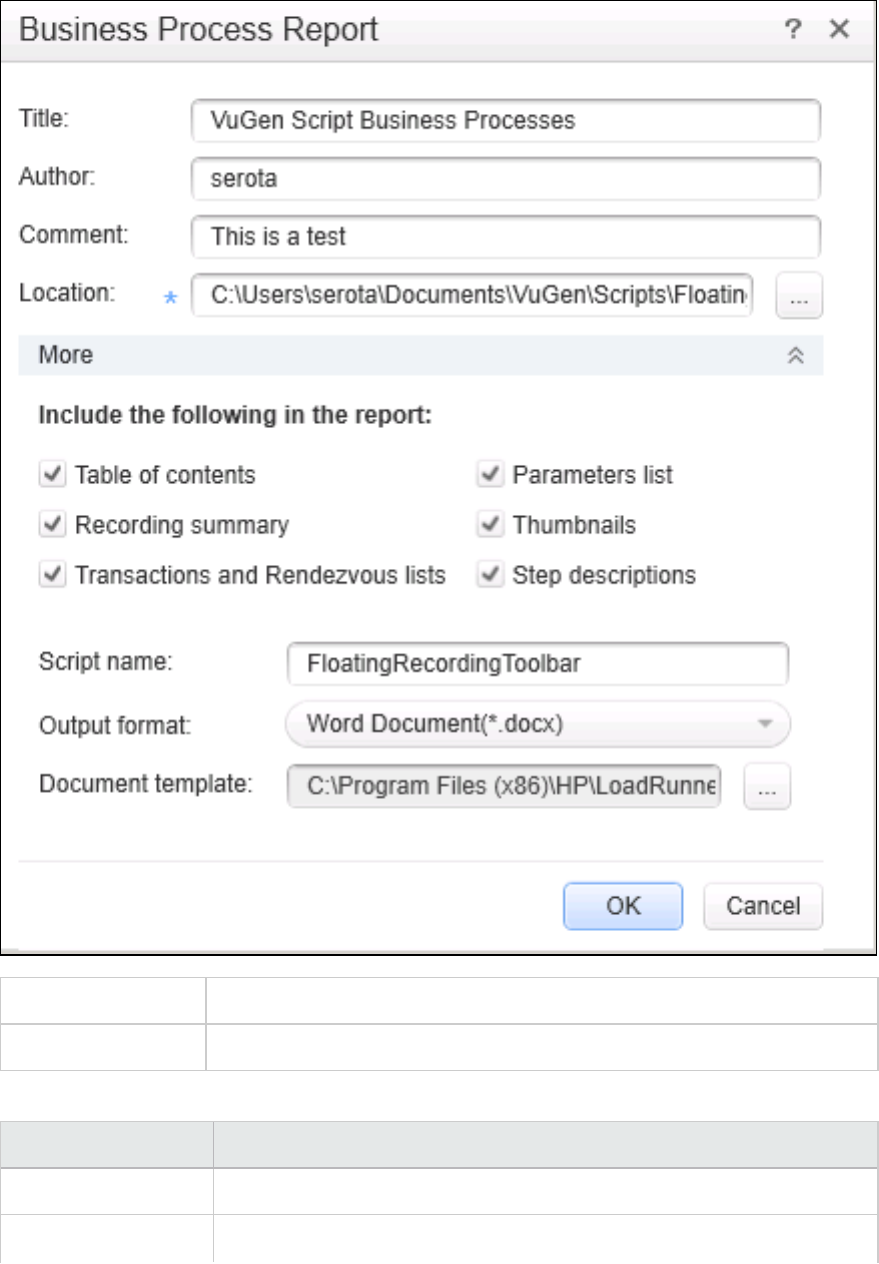Browse for the Document template file
Image resolution: width=879 pixels, height=1264 pixels.
point(767,788)
